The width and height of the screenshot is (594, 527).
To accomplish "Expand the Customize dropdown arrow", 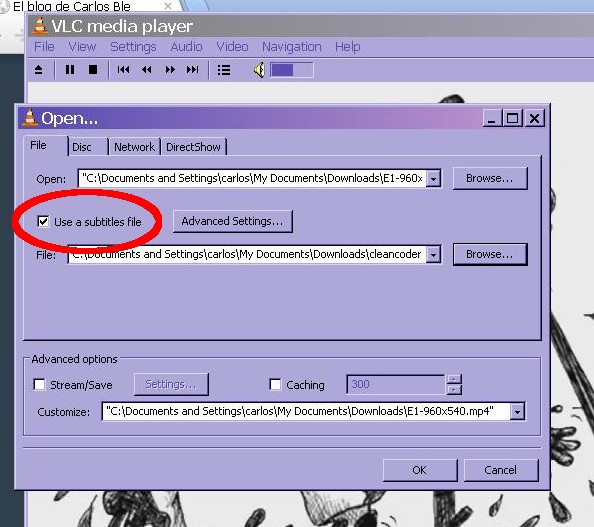I will tap(517, 411).
